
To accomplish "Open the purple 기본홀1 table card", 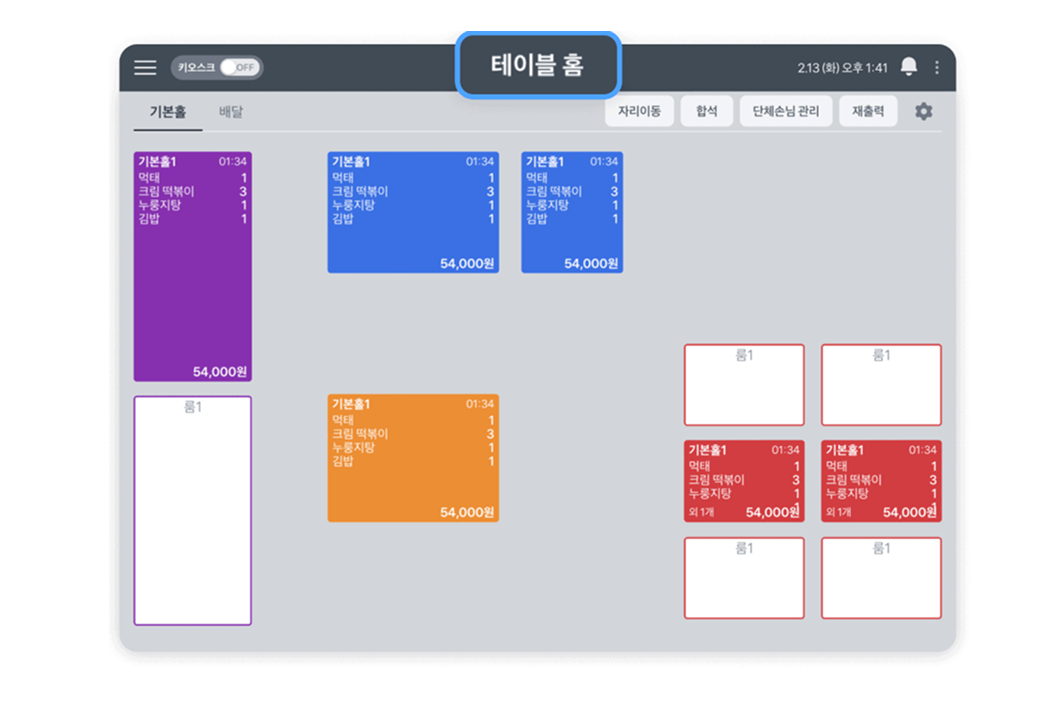I will [x=193, y=265].
